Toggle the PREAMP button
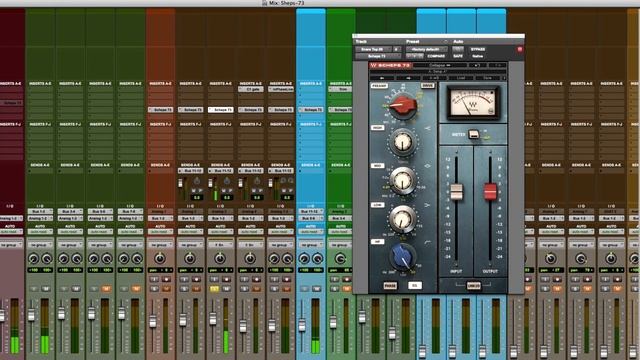The image size is (640, 360). click(379, 86)
